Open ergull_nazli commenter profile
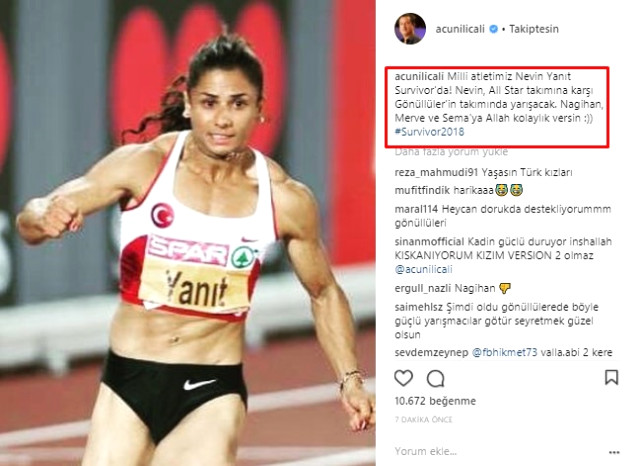Screen dimensions: 640x466 click(x=422, y=288)
